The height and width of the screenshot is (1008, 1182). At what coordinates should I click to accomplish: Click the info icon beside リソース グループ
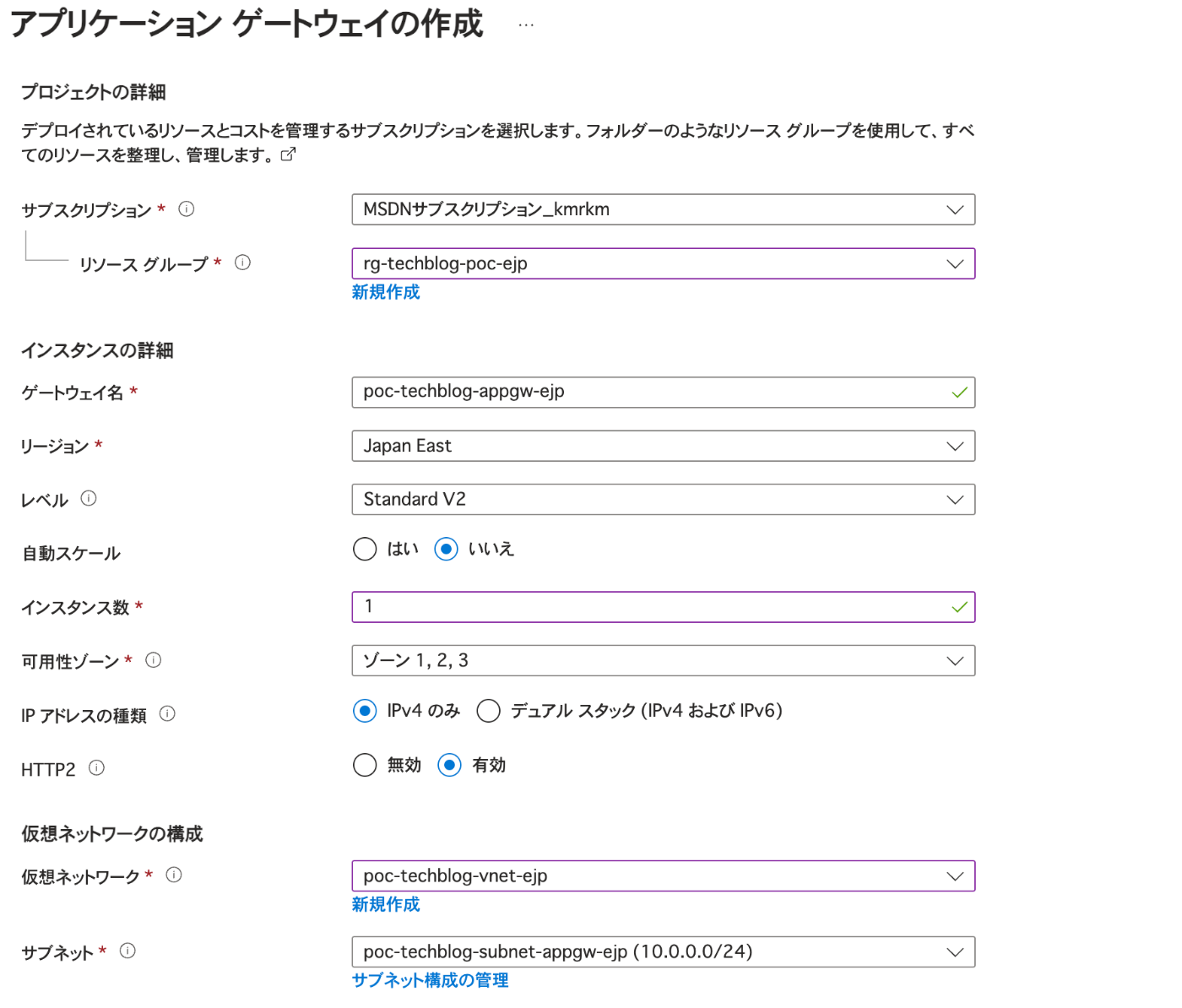pos(243,263)
